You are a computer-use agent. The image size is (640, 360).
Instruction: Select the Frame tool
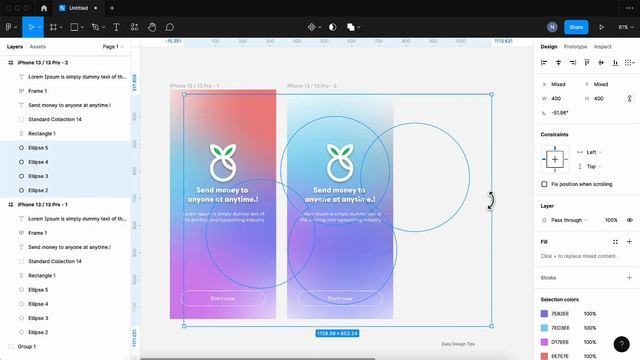(53, 27)
